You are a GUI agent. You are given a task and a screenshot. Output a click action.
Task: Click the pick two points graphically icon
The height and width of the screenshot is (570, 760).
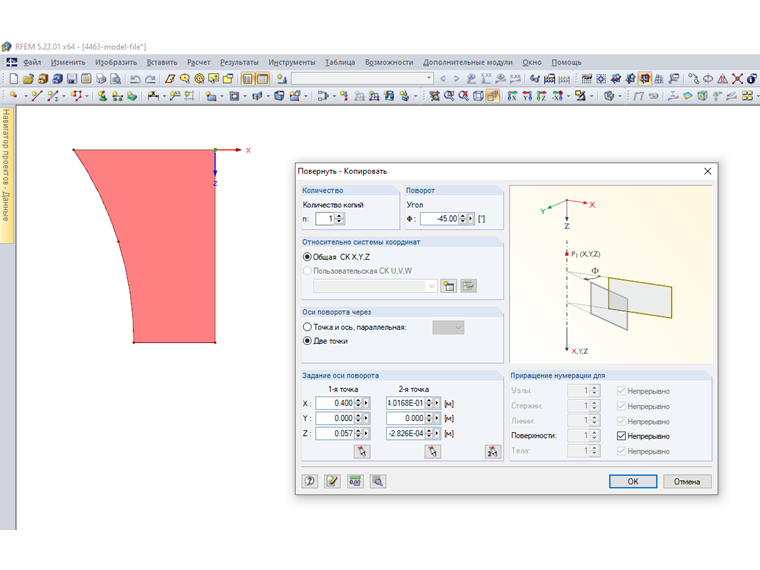(x=492, y=452)
